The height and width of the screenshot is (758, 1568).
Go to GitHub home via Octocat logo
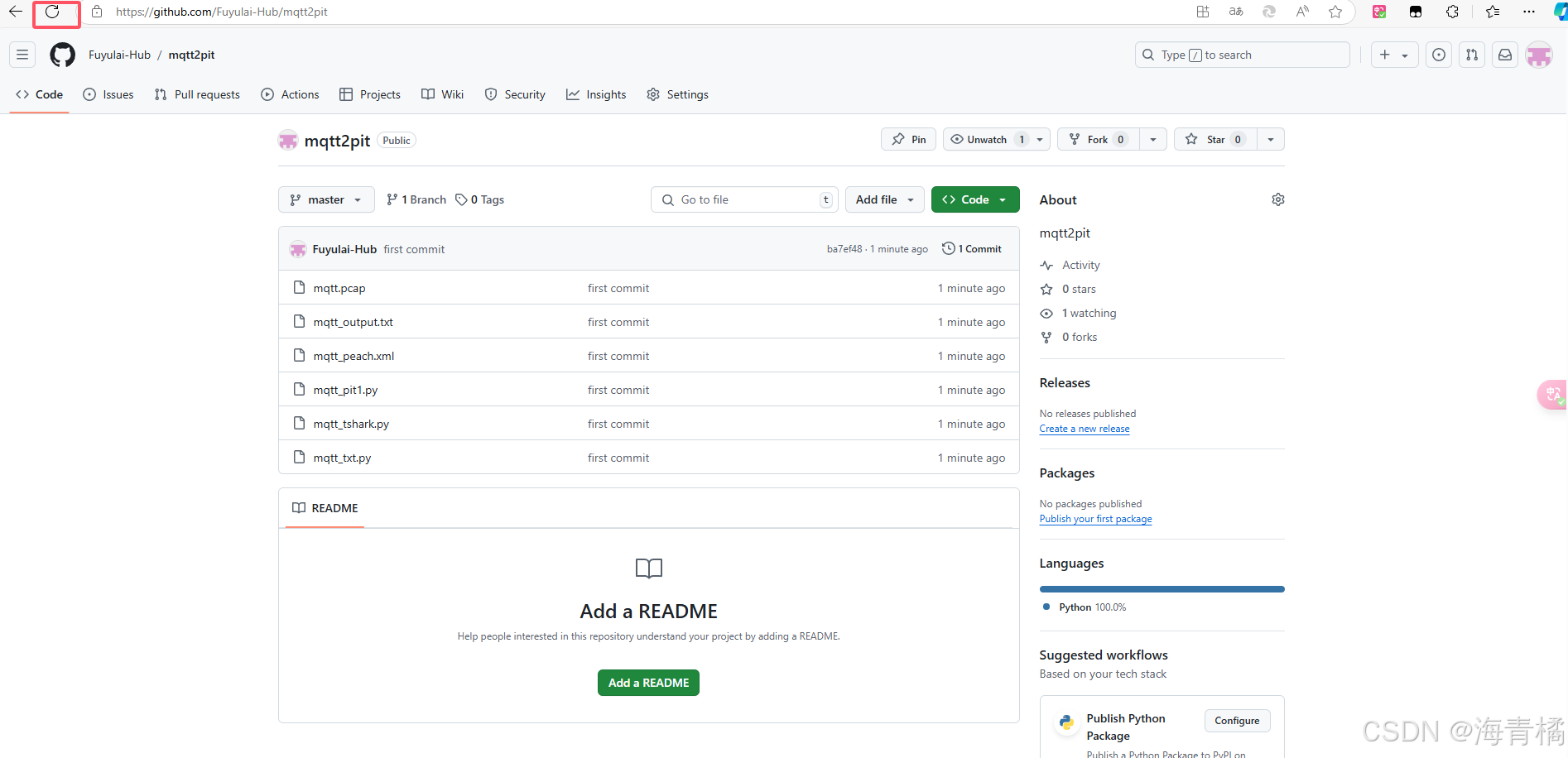(62, 55)
